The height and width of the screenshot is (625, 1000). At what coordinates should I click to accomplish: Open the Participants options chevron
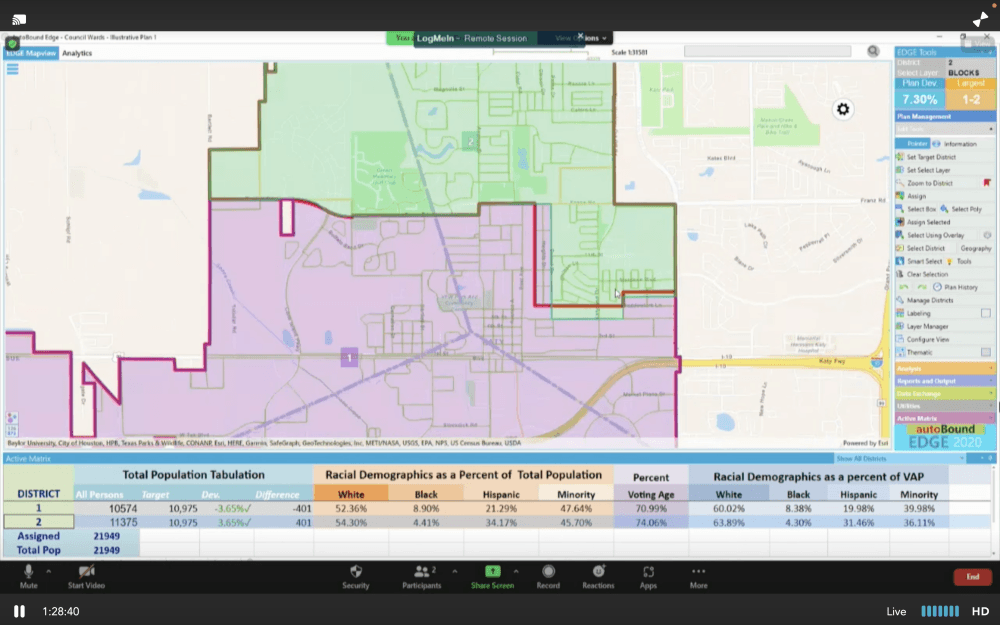454,571
